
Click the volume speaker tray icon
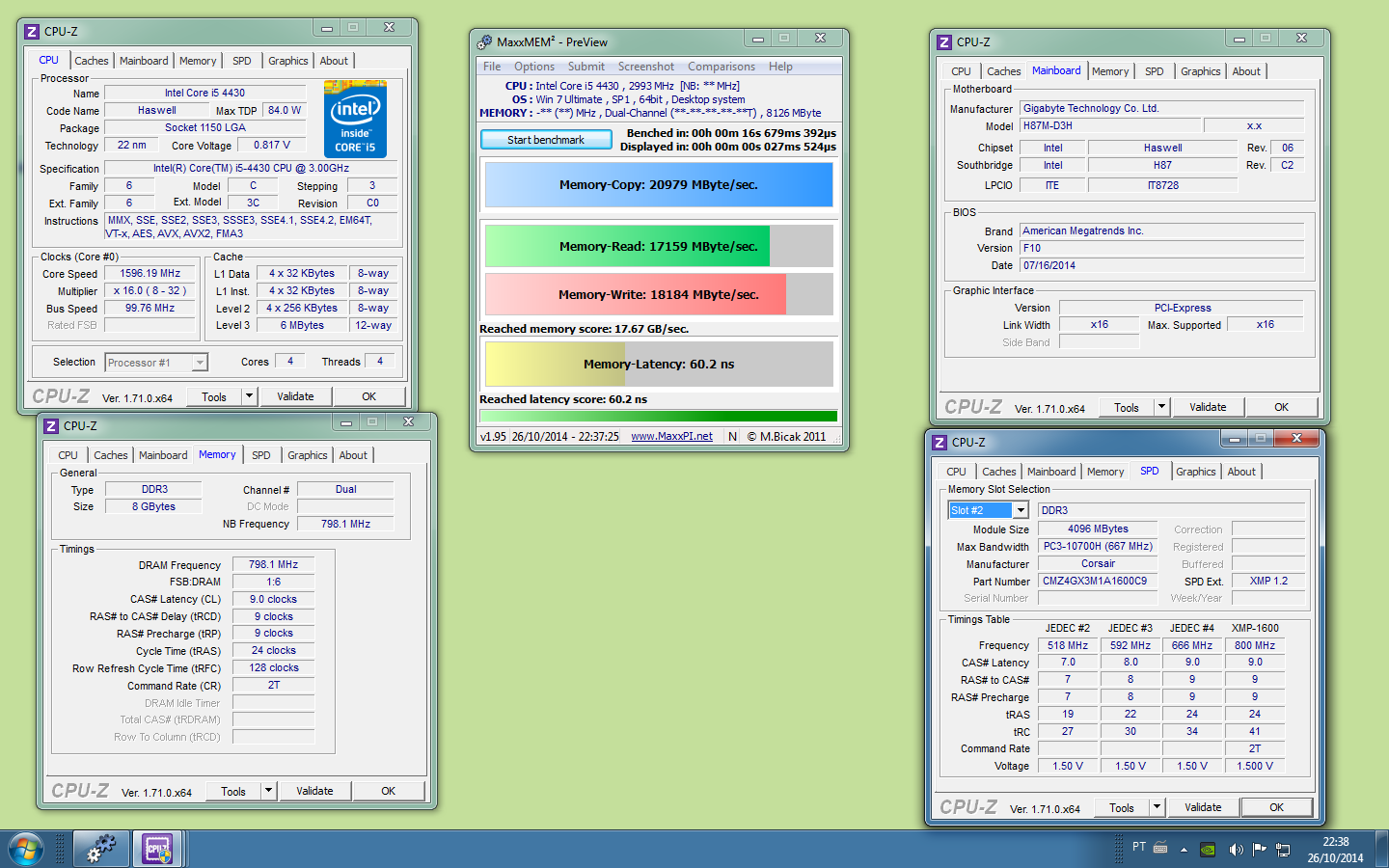[1235, 850]
